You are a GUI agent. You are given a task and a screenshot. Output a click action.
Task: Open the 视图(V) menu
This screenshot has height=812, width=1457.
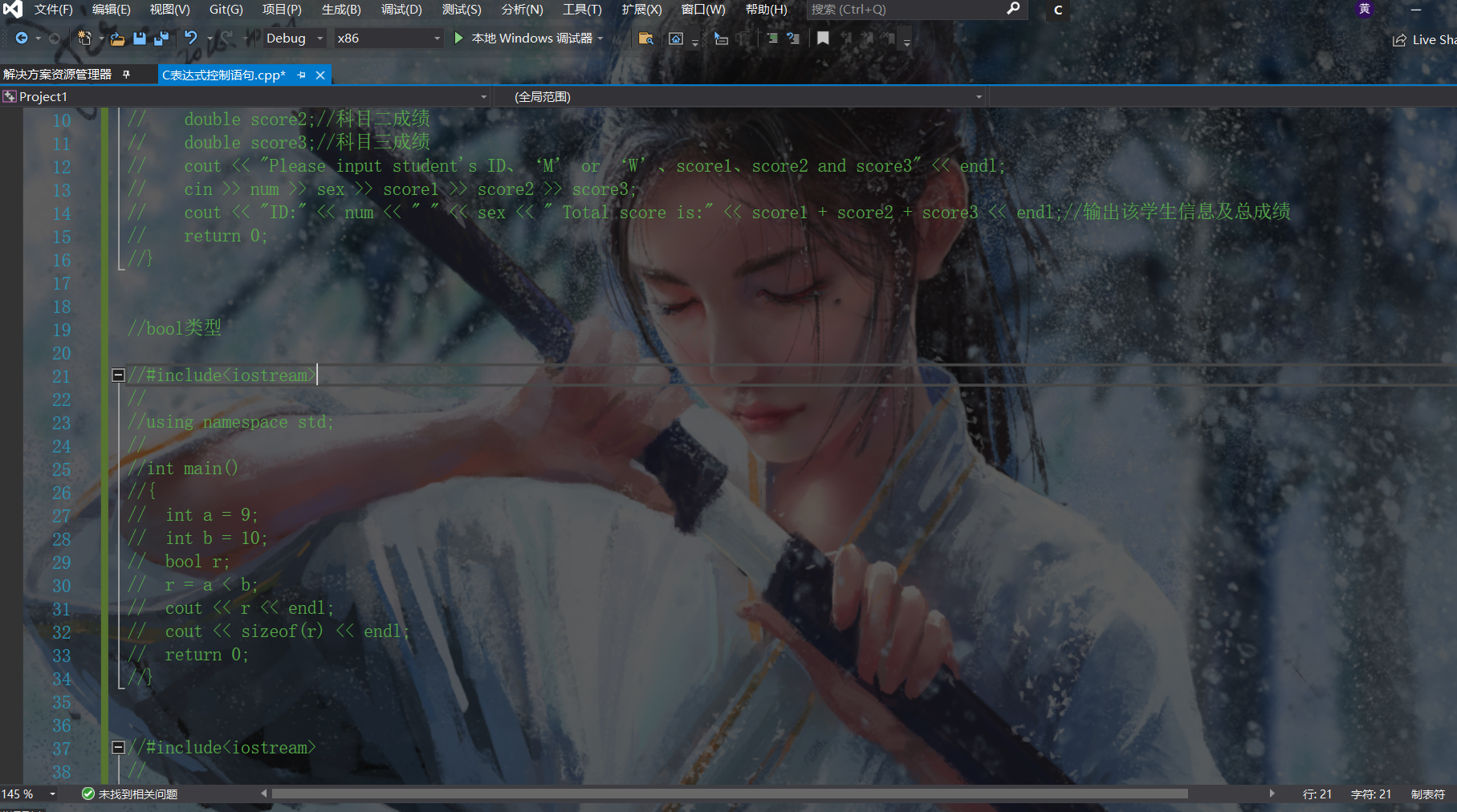click(x=170, y=10)
